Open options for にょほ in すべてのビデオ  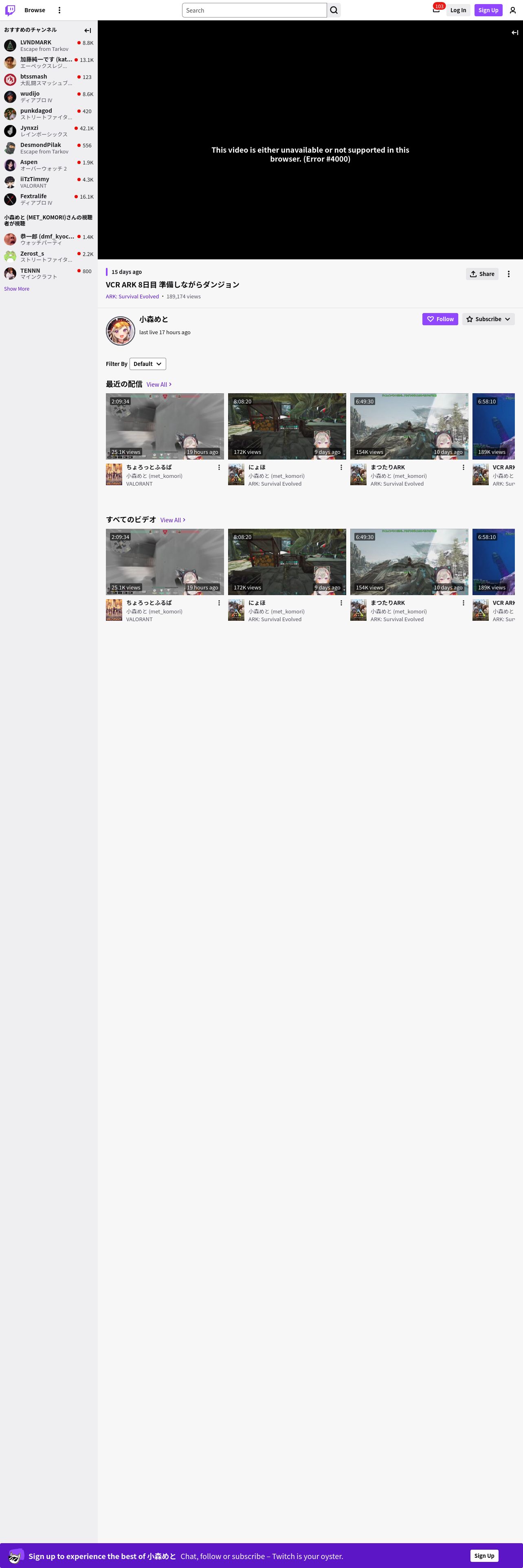(341, 602)
